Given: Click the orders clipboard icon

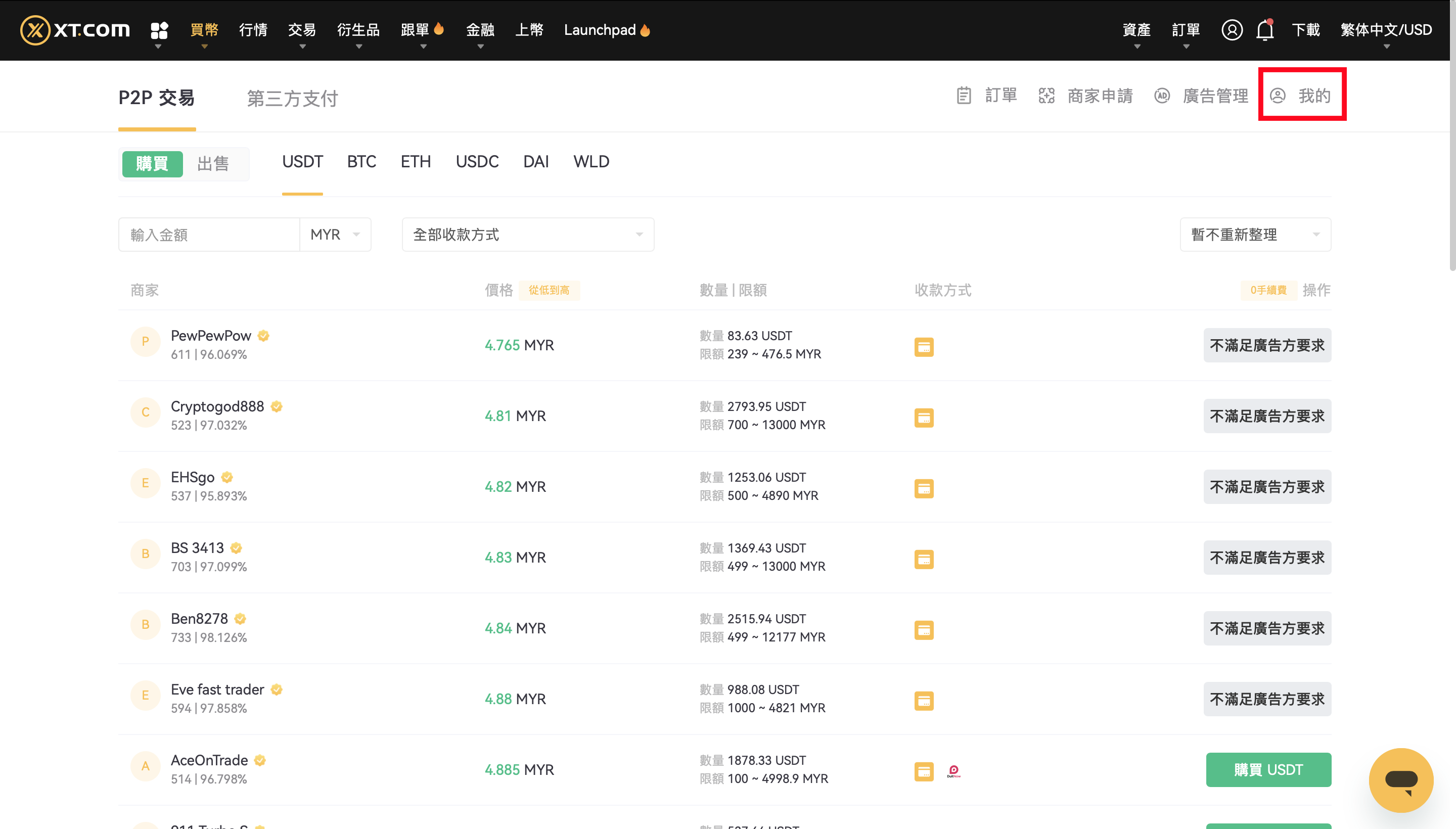Looking at the screenshot, I should pos(964,96).
